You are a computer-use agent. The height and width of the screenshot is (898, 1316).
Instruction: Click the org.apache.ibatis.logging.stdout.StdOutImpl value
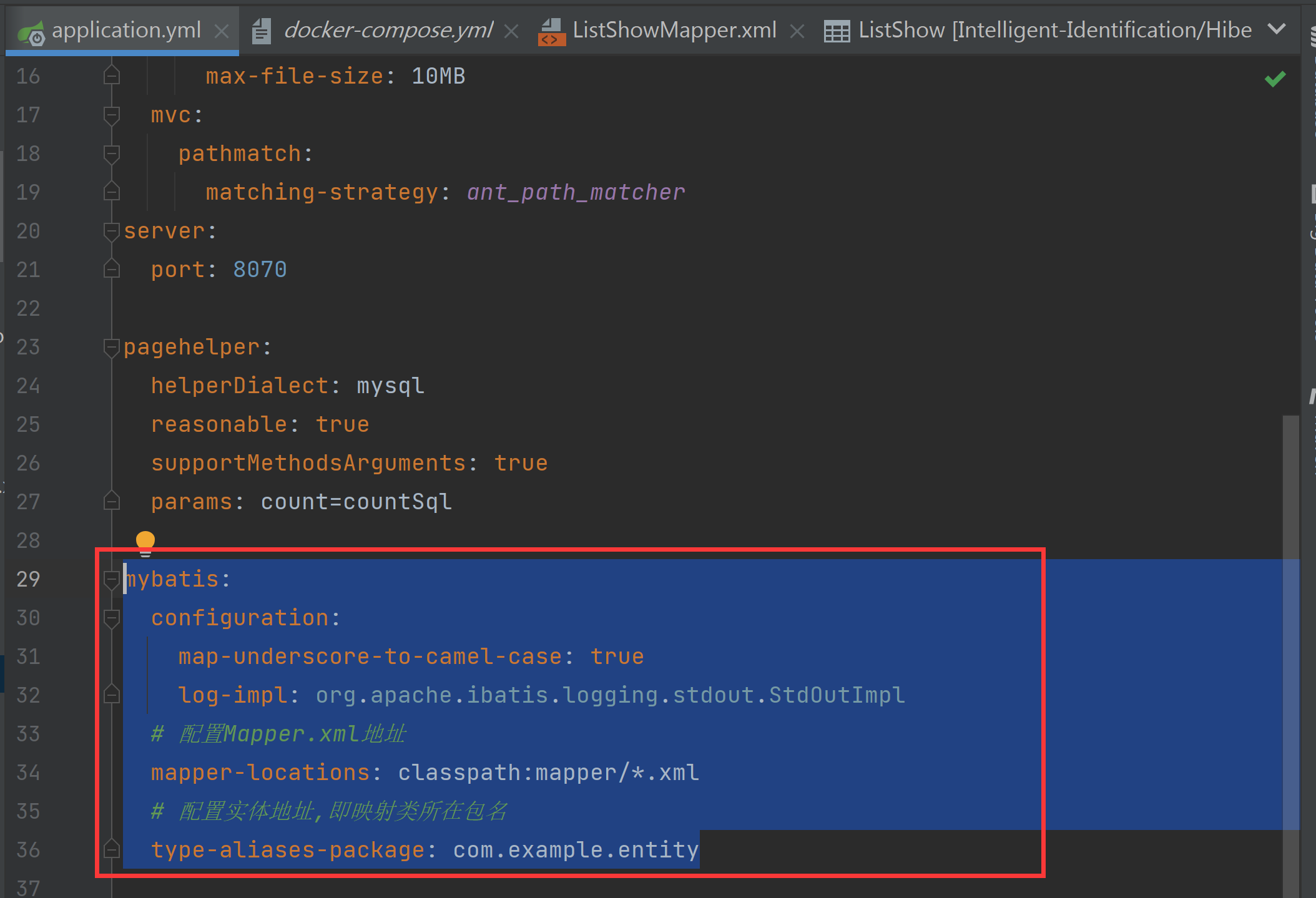tap(611, 695)
